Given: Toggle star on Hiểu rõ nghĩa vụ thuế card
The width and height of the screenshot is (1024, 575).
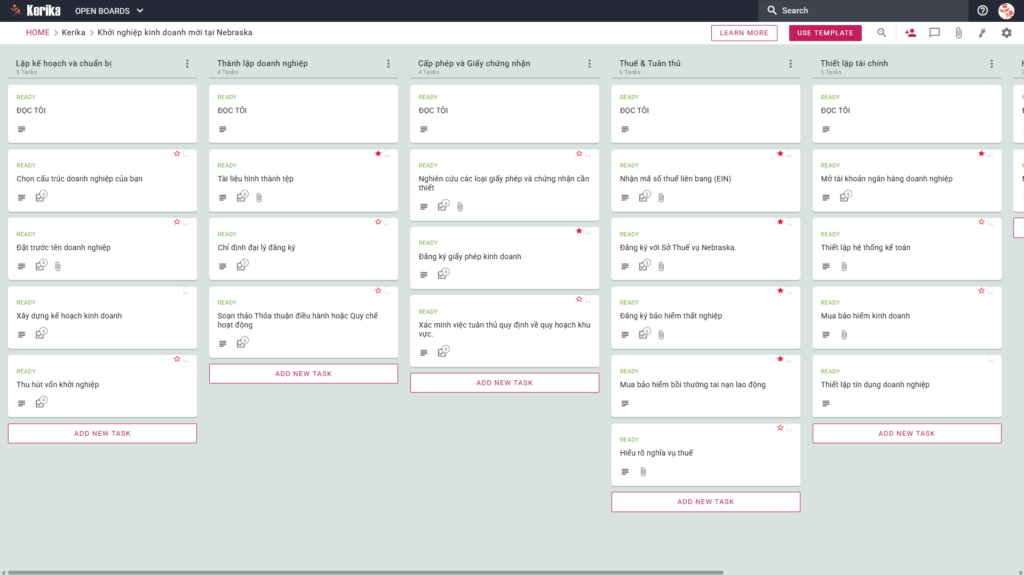Looking at the screenshot, I should click(x=780, y=427).
